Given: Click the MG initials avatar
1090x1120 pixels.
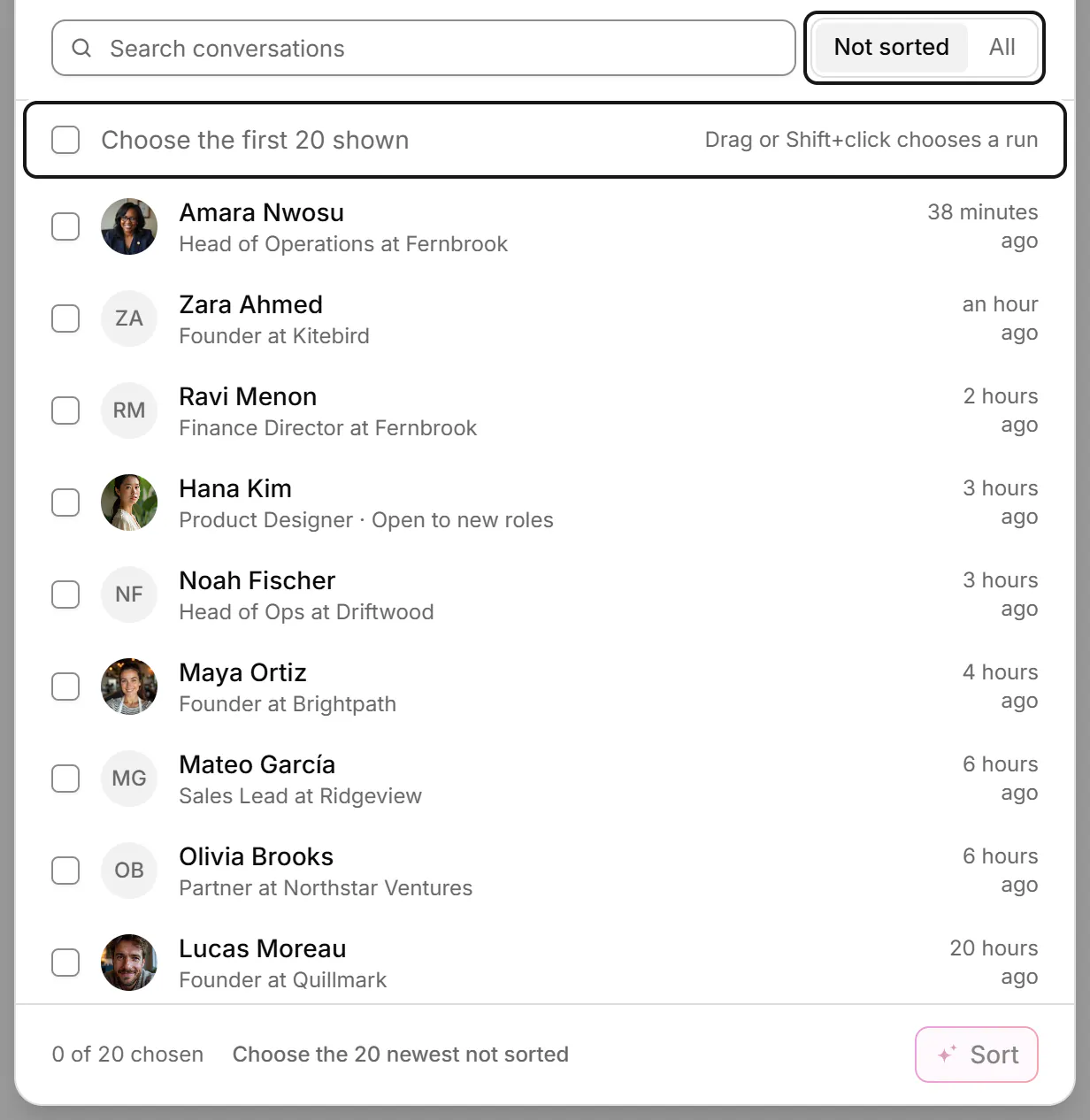Looking at the screenshot, I should [129, 779].
